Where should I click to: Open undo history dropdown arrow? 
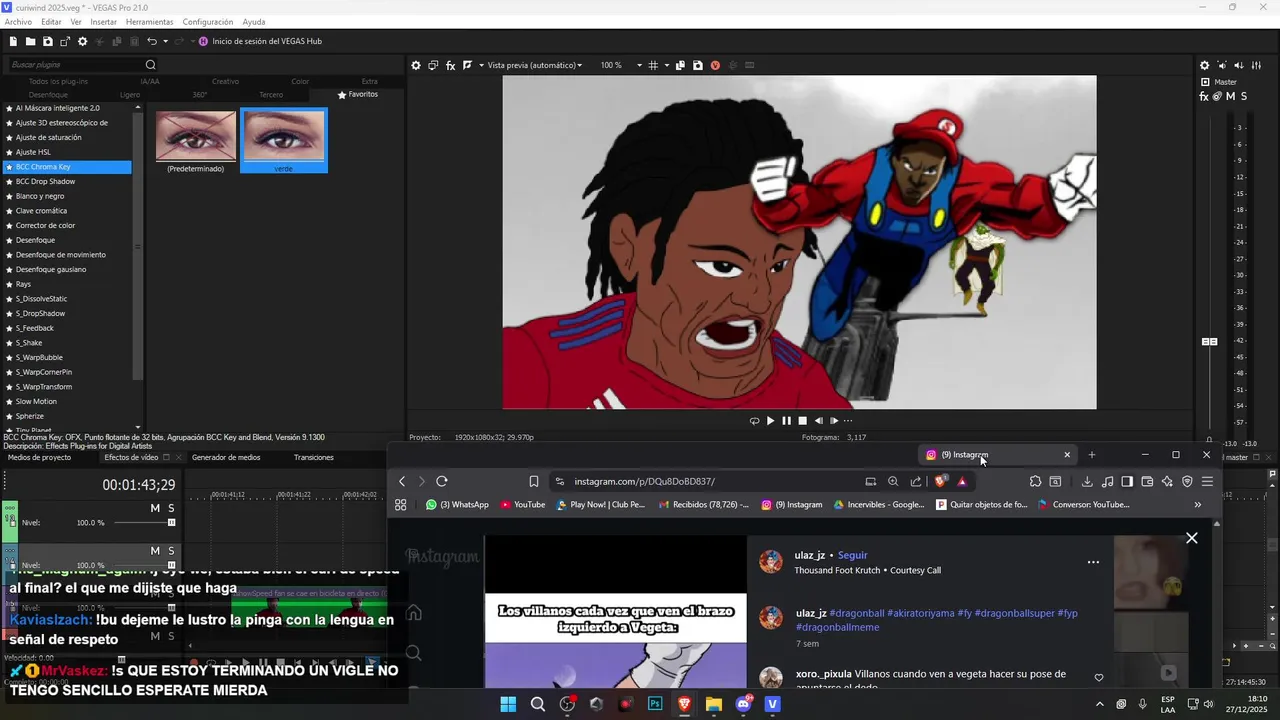pyautogui.click(x=166, y=41)
